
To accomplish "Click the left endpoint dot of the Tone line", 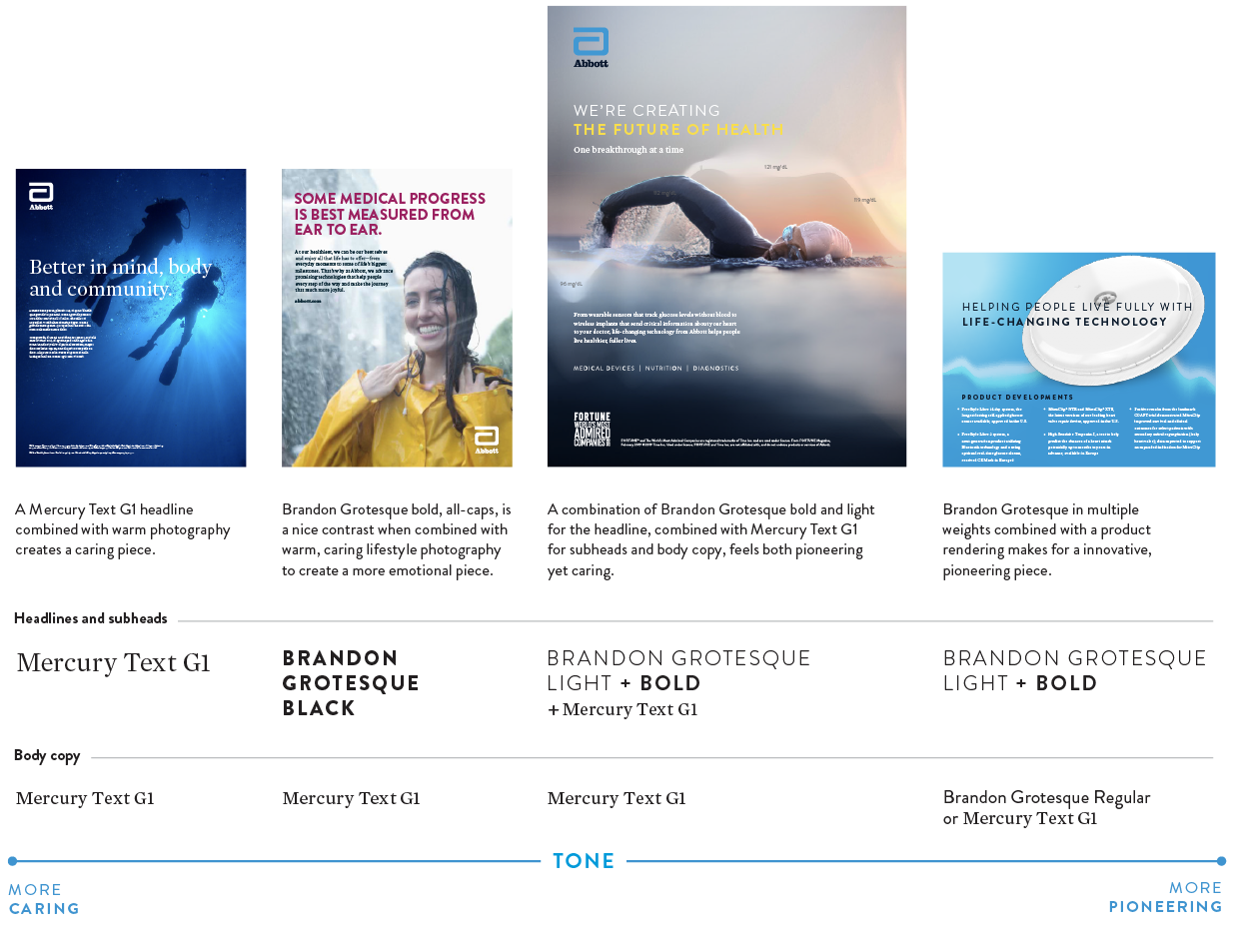I will pyautogui.click(x=12, y=861).
